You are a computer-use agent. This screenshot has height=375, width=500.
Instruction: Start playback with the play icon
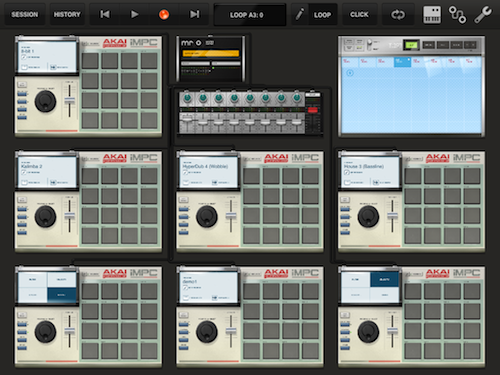[134, 14]
